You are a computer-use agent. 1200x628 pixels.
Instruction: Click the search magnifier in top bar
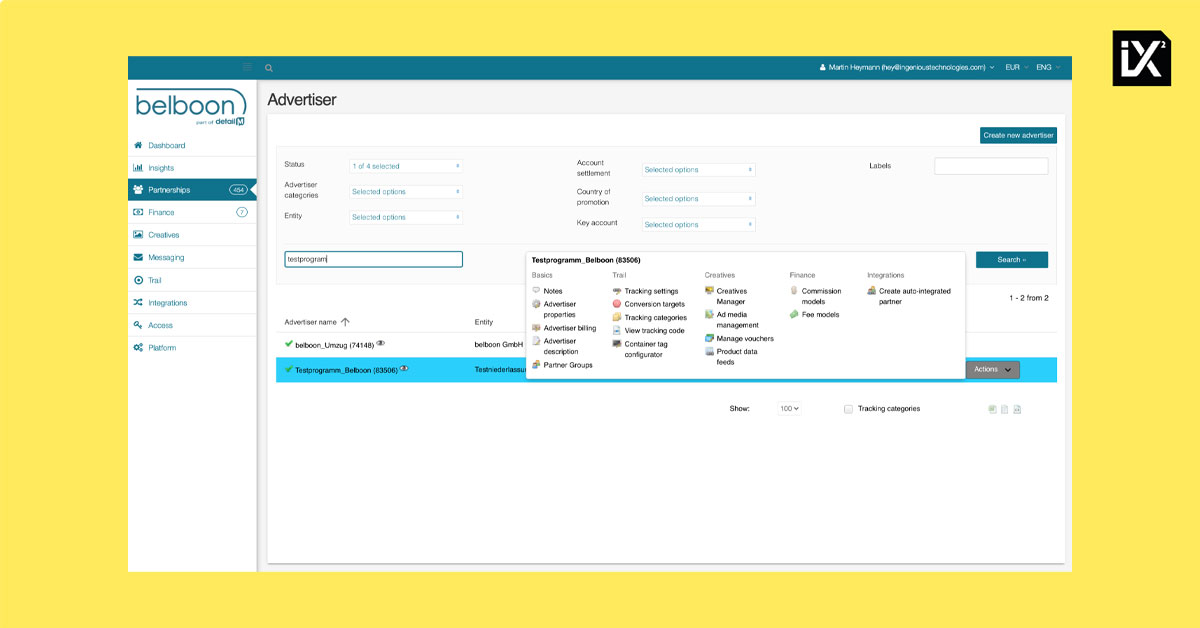[x=269, y=68]
